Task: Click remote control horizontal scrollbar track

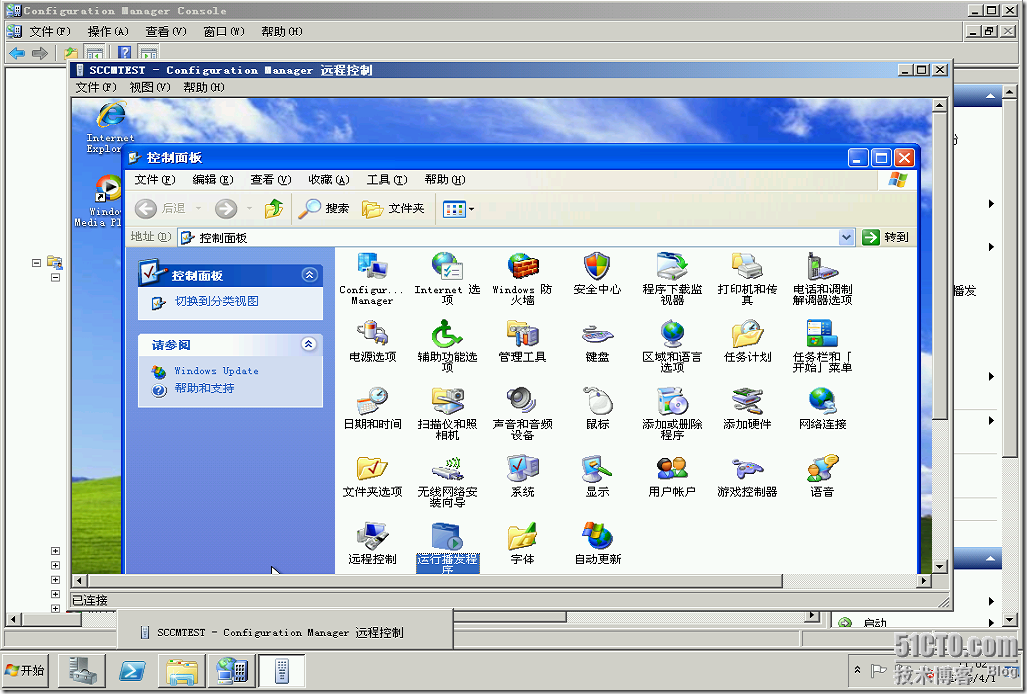Action: [850, 581]
